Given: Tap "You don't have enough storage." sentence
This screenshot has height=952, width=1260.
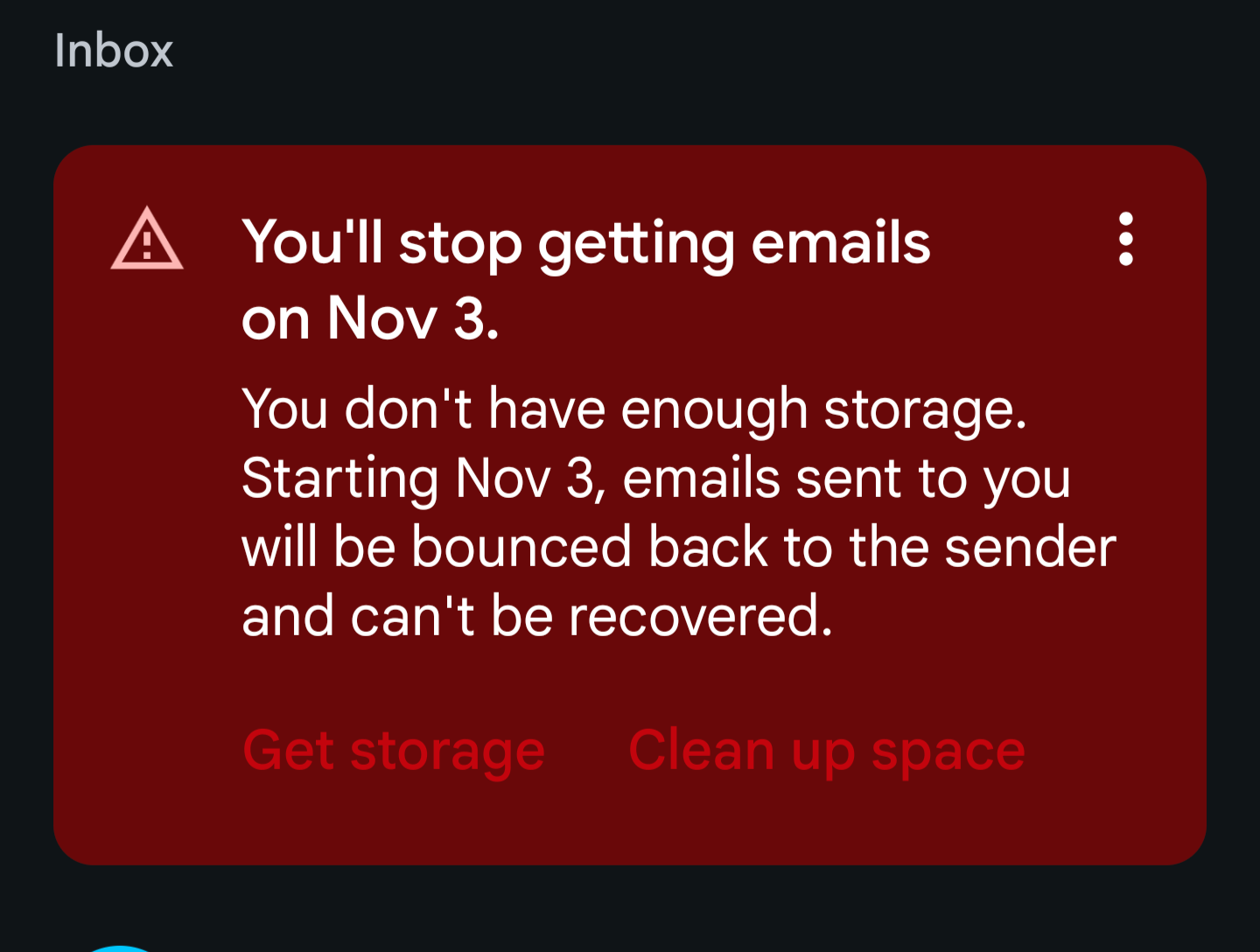Looking at the screenshot, I should [634, 409].
